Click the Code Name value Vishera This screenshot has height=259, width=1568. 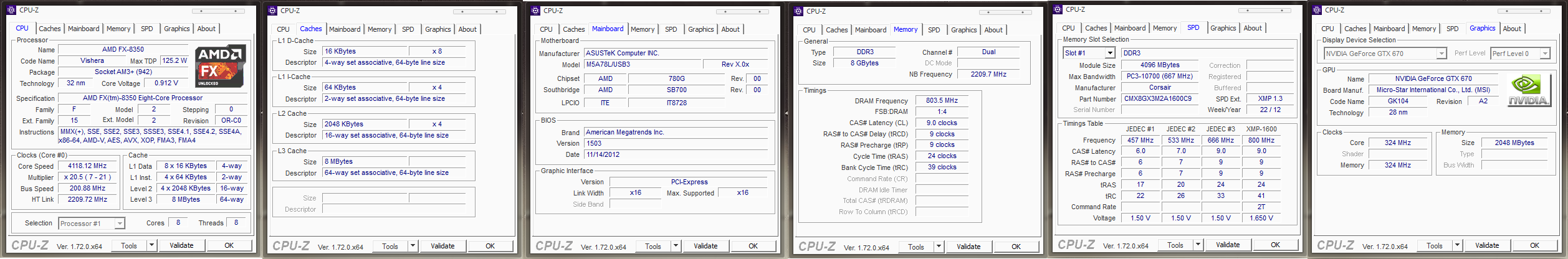[92, 60]
